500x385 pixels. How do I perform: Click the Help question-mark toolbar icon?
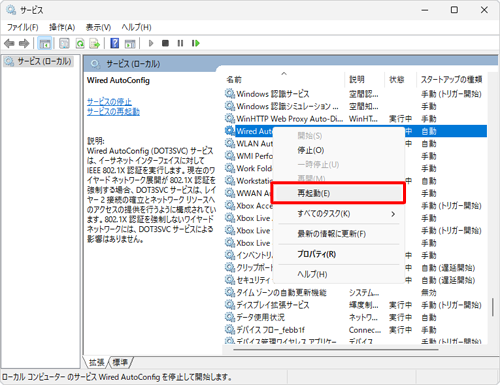115,43
